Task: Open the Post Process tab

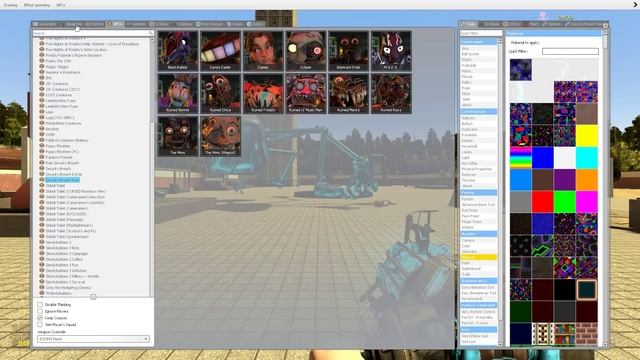Action: (210, 24)
